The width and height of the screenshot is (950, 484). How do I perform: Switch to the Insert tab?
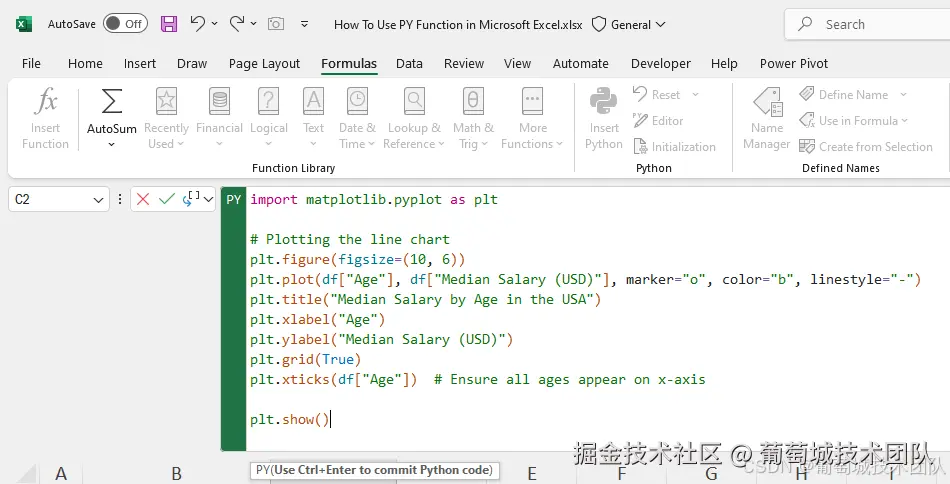(140, 64)
